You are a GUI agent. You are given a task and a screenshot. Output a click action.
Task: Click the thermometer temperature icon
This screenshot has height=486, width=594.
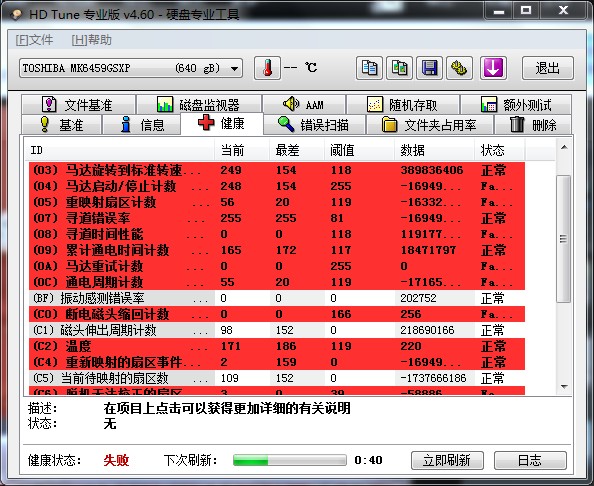[x=267, y=68]
